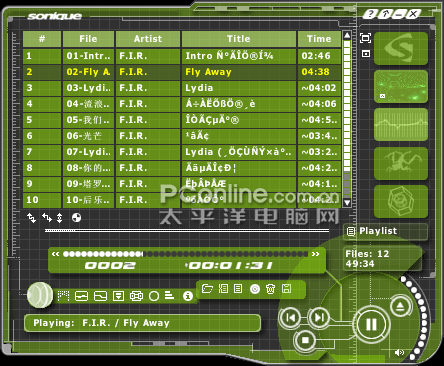Select track 1 '01-Intr..' row
The height and width of the screenshot is (366, 444).
(x=182, y=56)
